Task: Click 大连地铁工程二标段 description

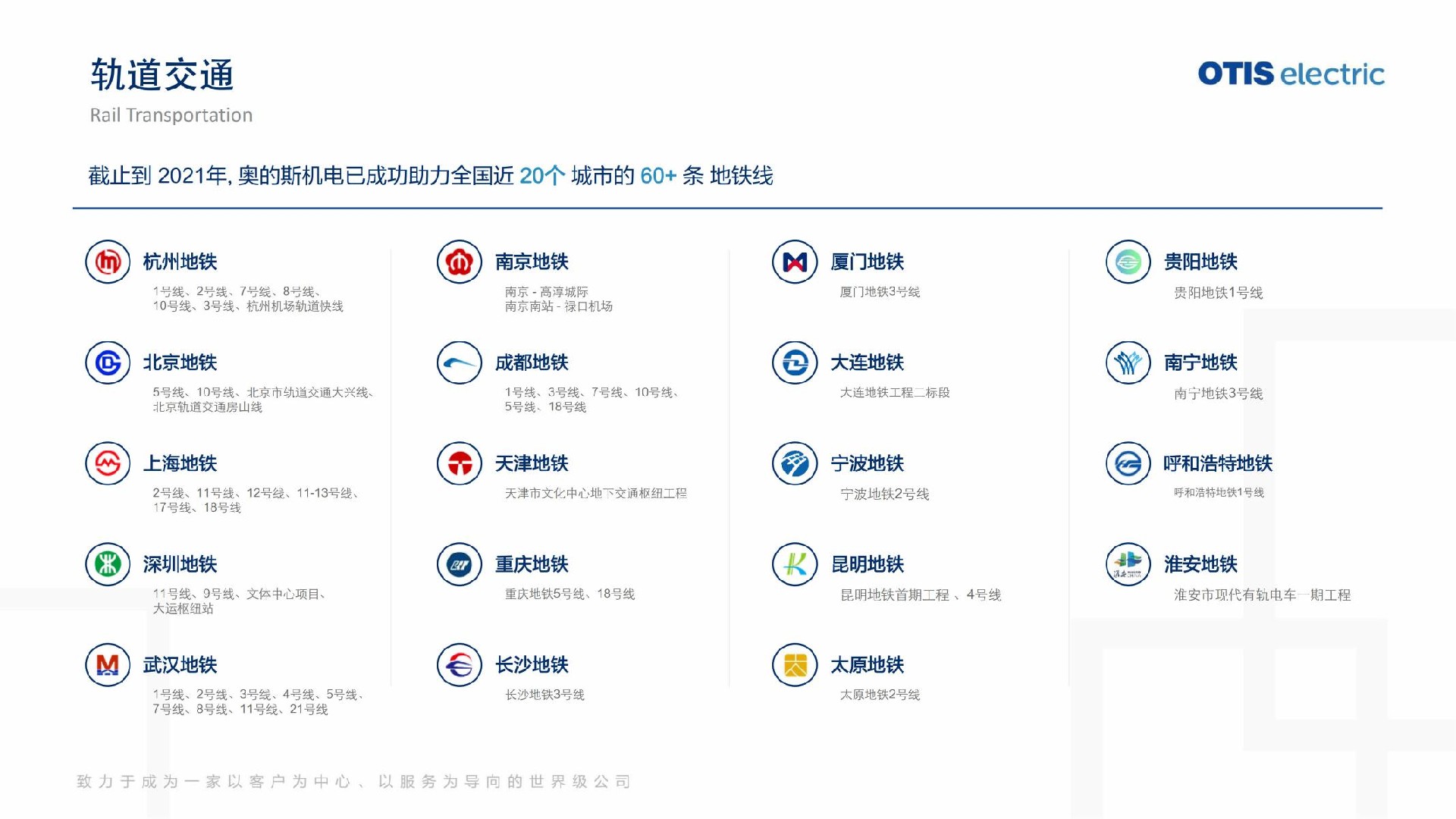Action: 895,393
